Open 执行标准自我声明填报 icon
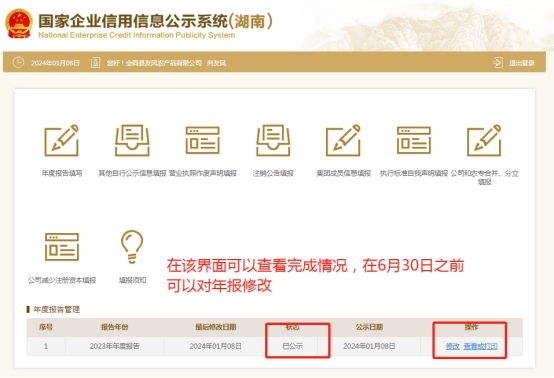 [x=414, y=140]
